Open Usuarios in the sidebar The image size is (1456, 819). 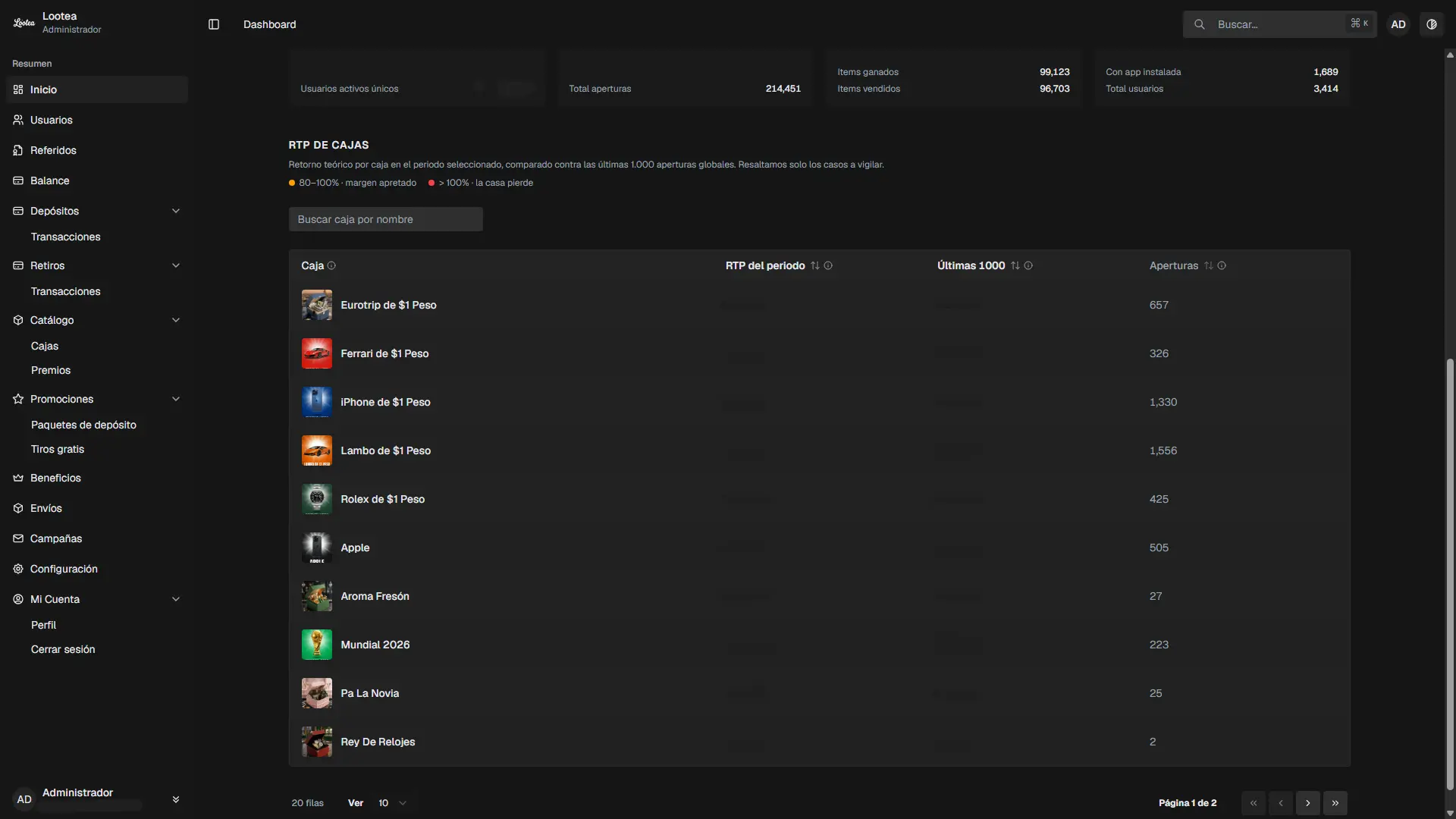pos(97,120)
